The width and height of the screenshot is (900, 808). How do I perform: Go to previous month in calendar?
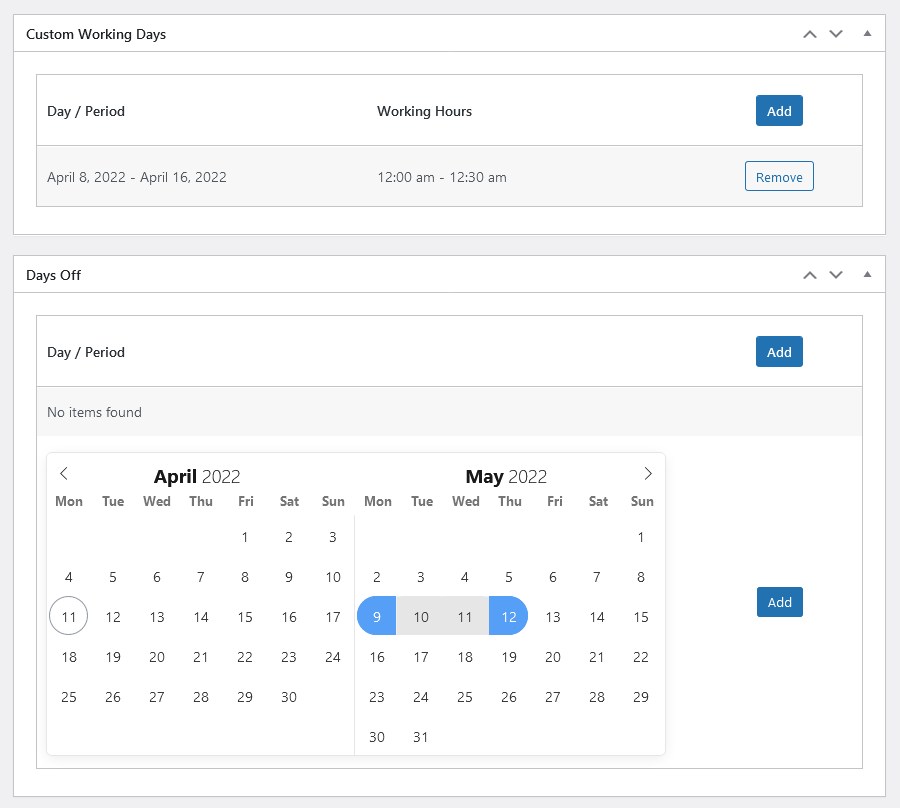pos(64,473)
